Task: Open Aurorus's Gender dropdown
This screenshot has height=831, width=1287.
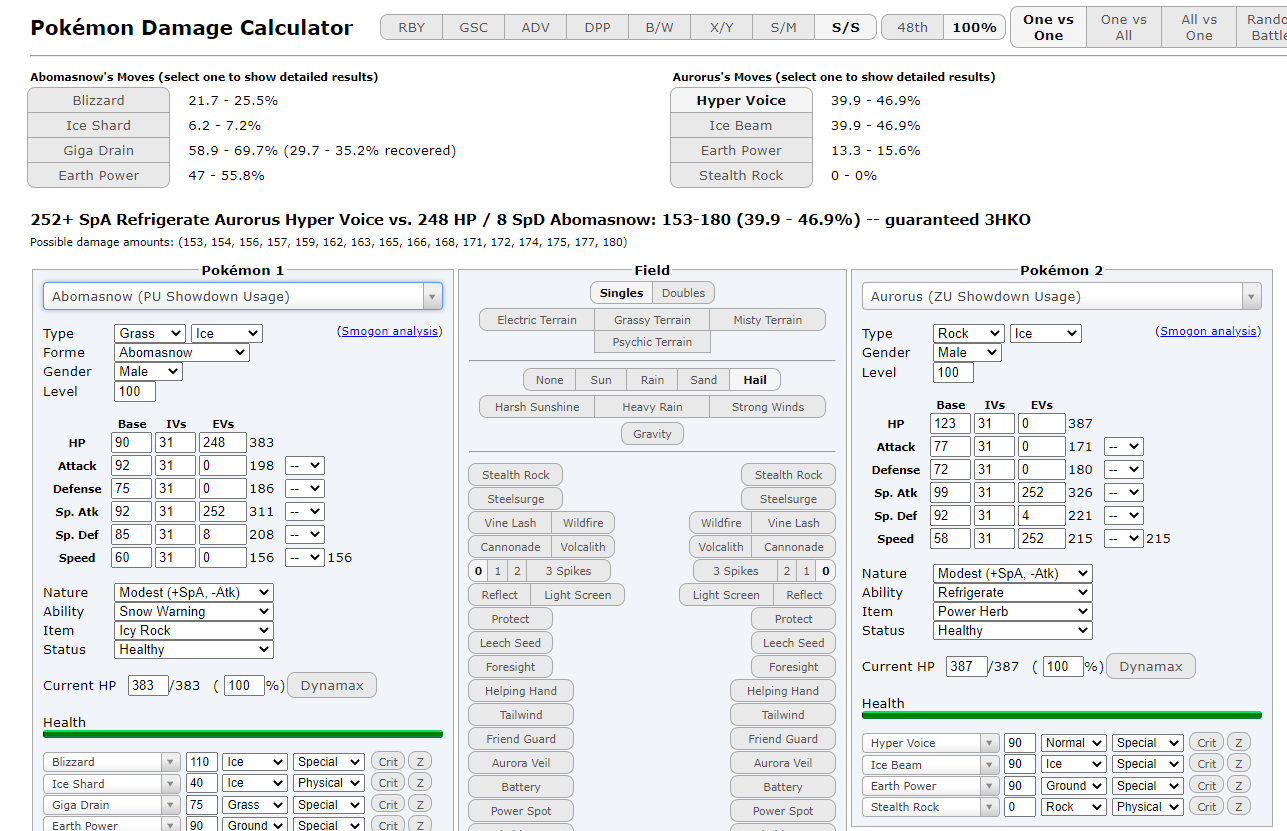Action: click(x=967, y=352)
